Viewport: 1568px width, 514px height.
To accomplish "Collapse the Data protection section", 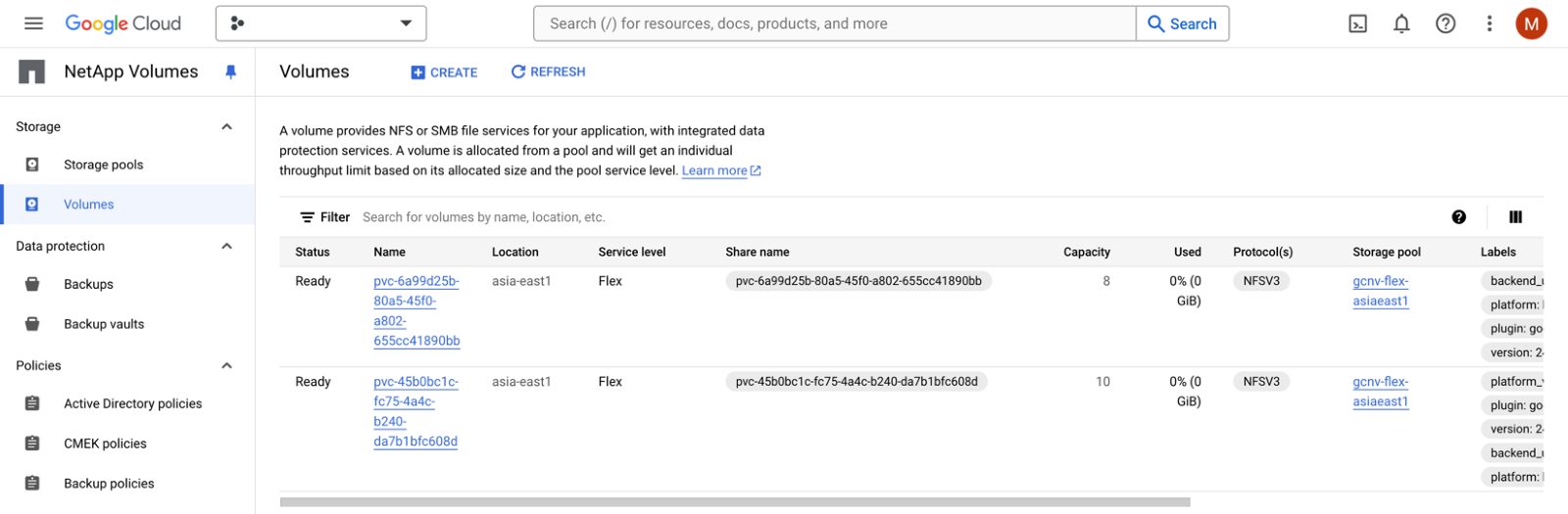I will coord(226,246).
